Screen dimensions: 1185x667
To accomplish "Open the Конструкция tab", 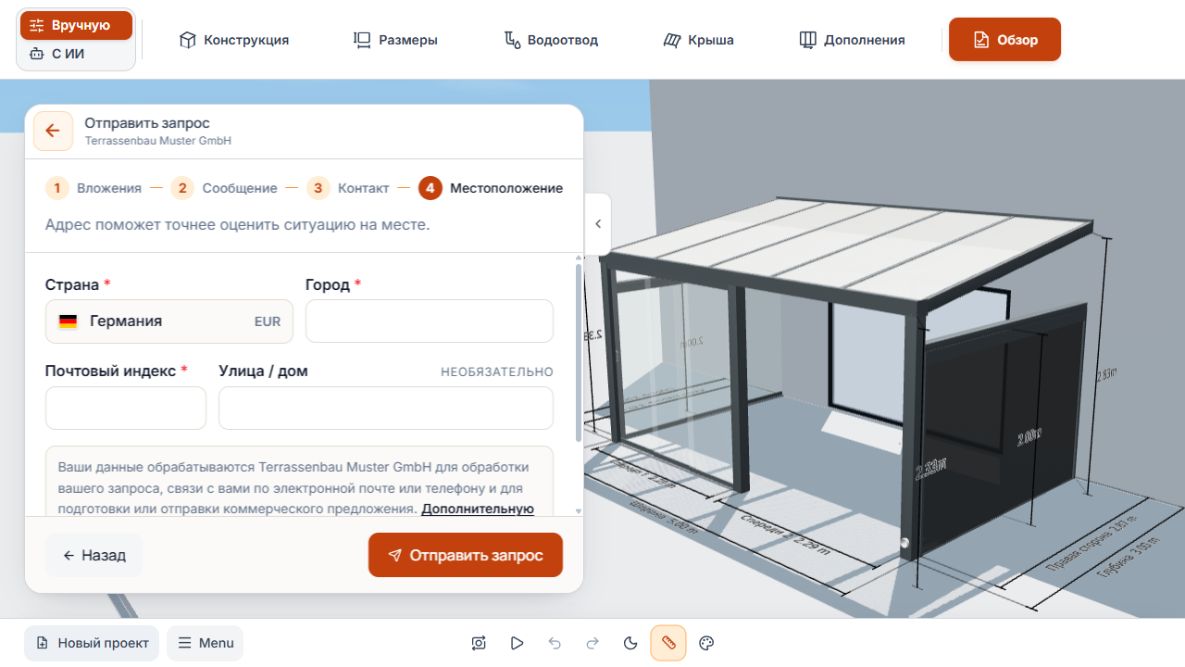I will click(234, 40).
